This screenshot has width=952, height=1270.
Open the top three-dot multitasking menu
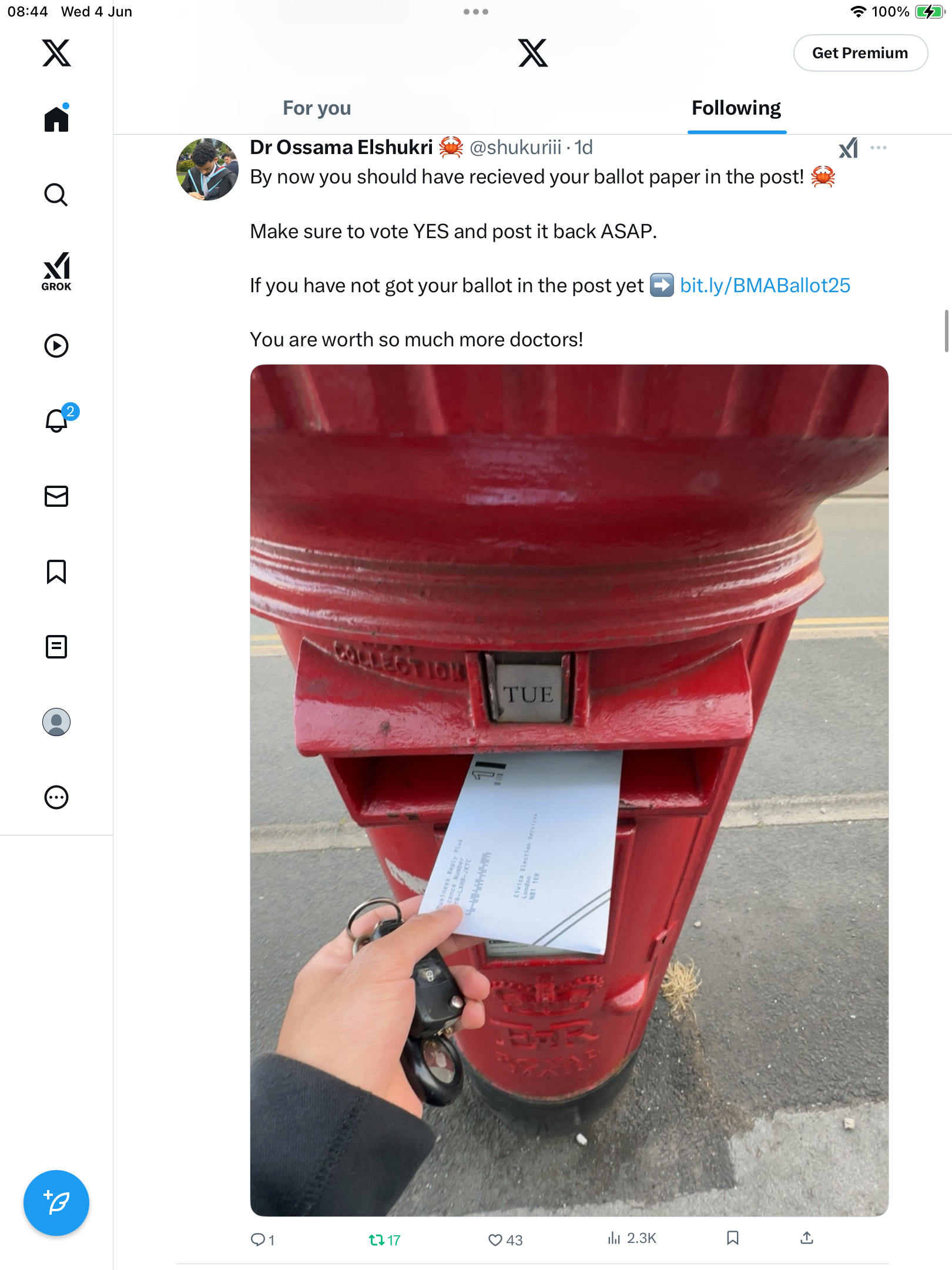click(476, 12)
